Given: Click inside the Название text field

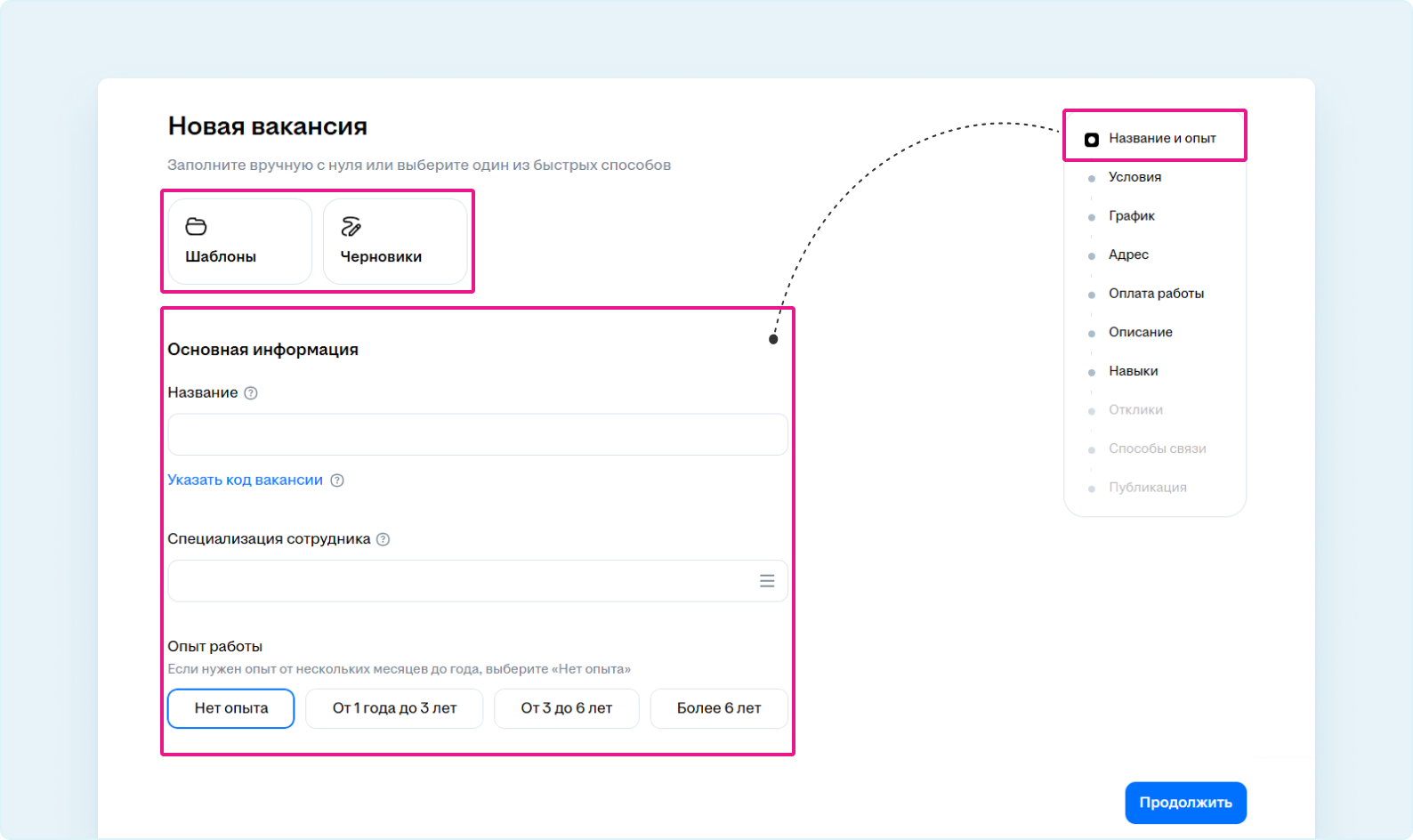Looking at the screenshot, I should [477, 434].
